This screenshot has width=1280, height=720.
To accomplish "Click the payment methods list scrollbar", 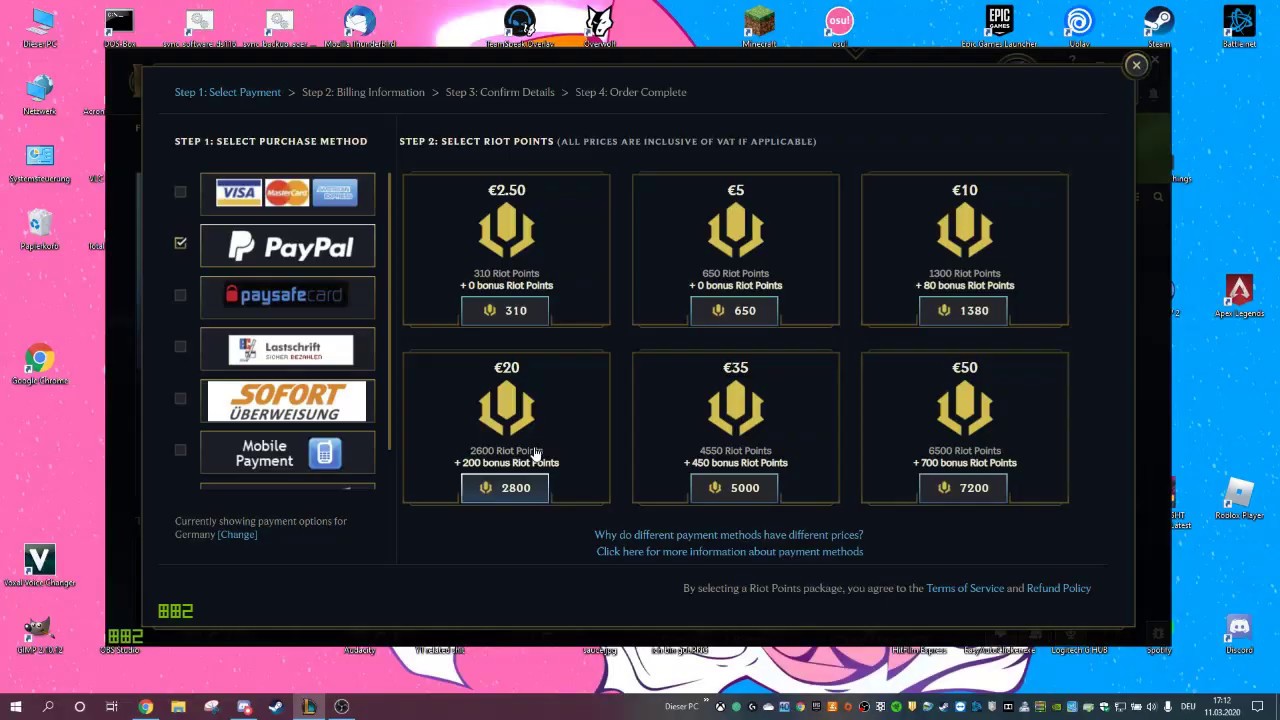I will (389, 310).
